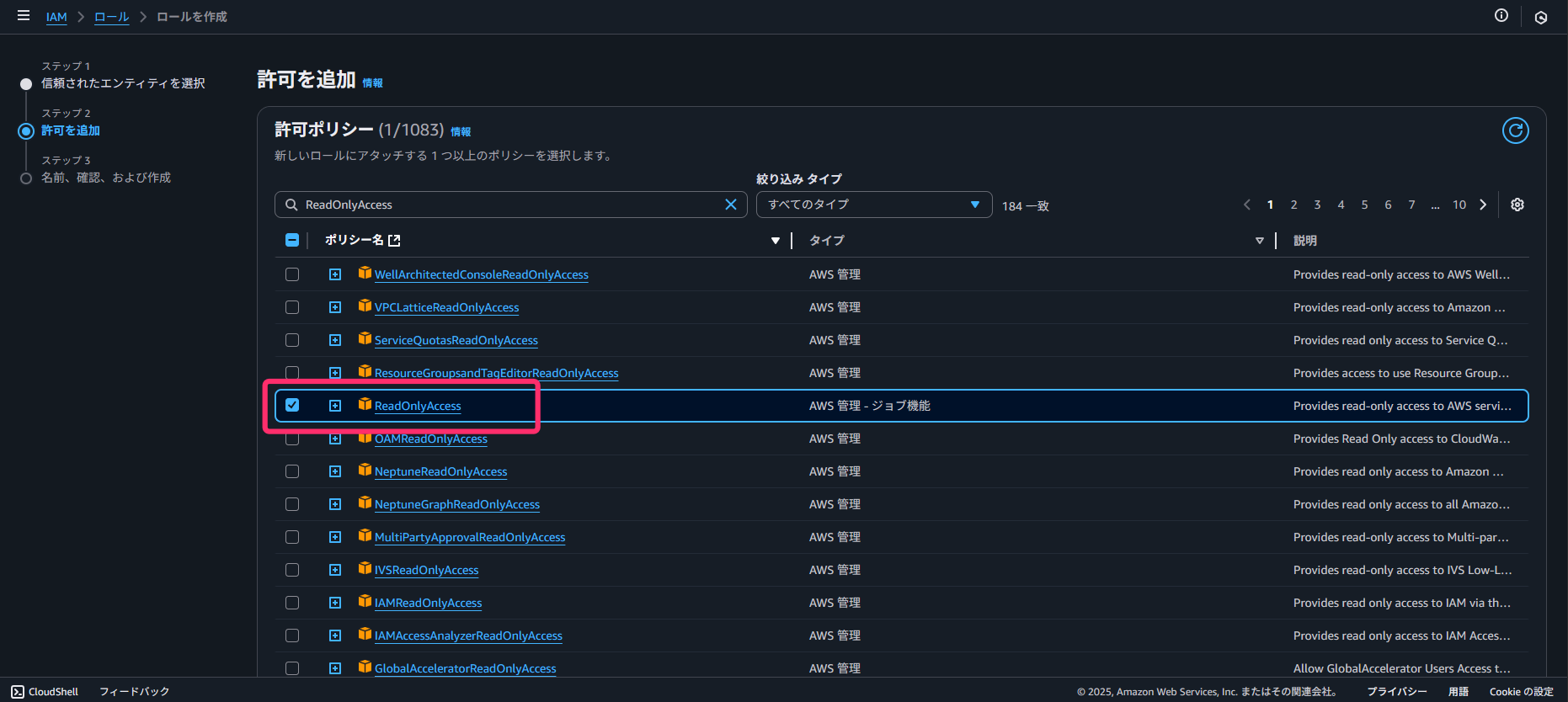Open the hamburger navigation menu
This screenshot has width=1568, height=702.
click(24, 16)
